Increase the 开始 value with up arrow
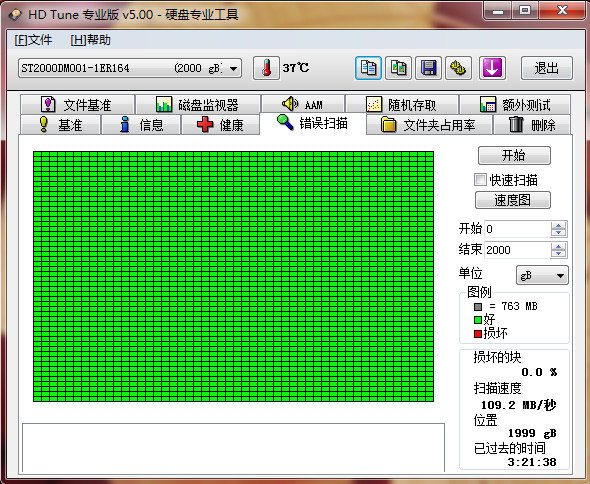Viewport: 590px width, 484px height. tap(558, 225)
